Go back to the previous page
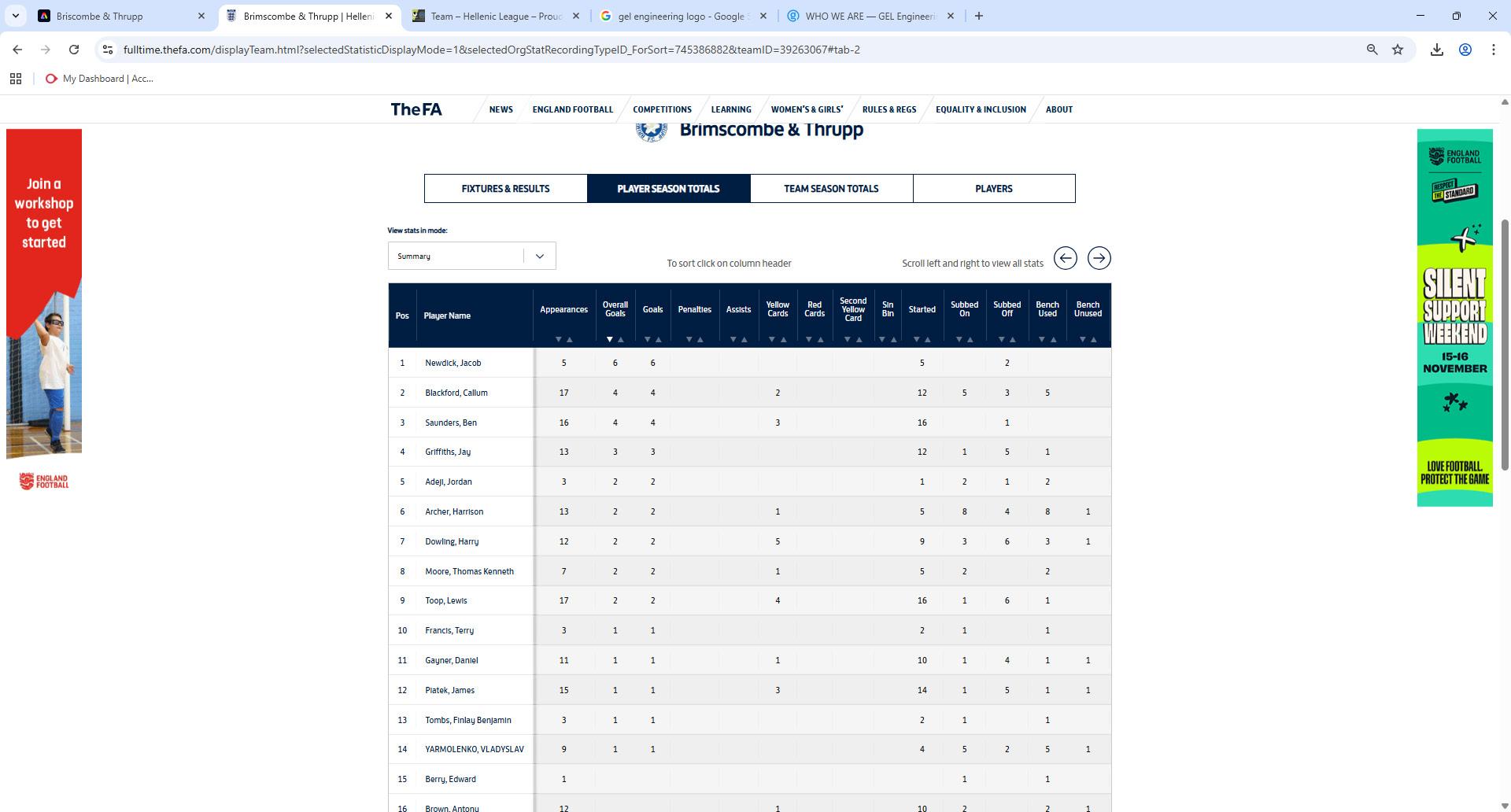Viewport: 1511px width, 812px height. point(17,50)
